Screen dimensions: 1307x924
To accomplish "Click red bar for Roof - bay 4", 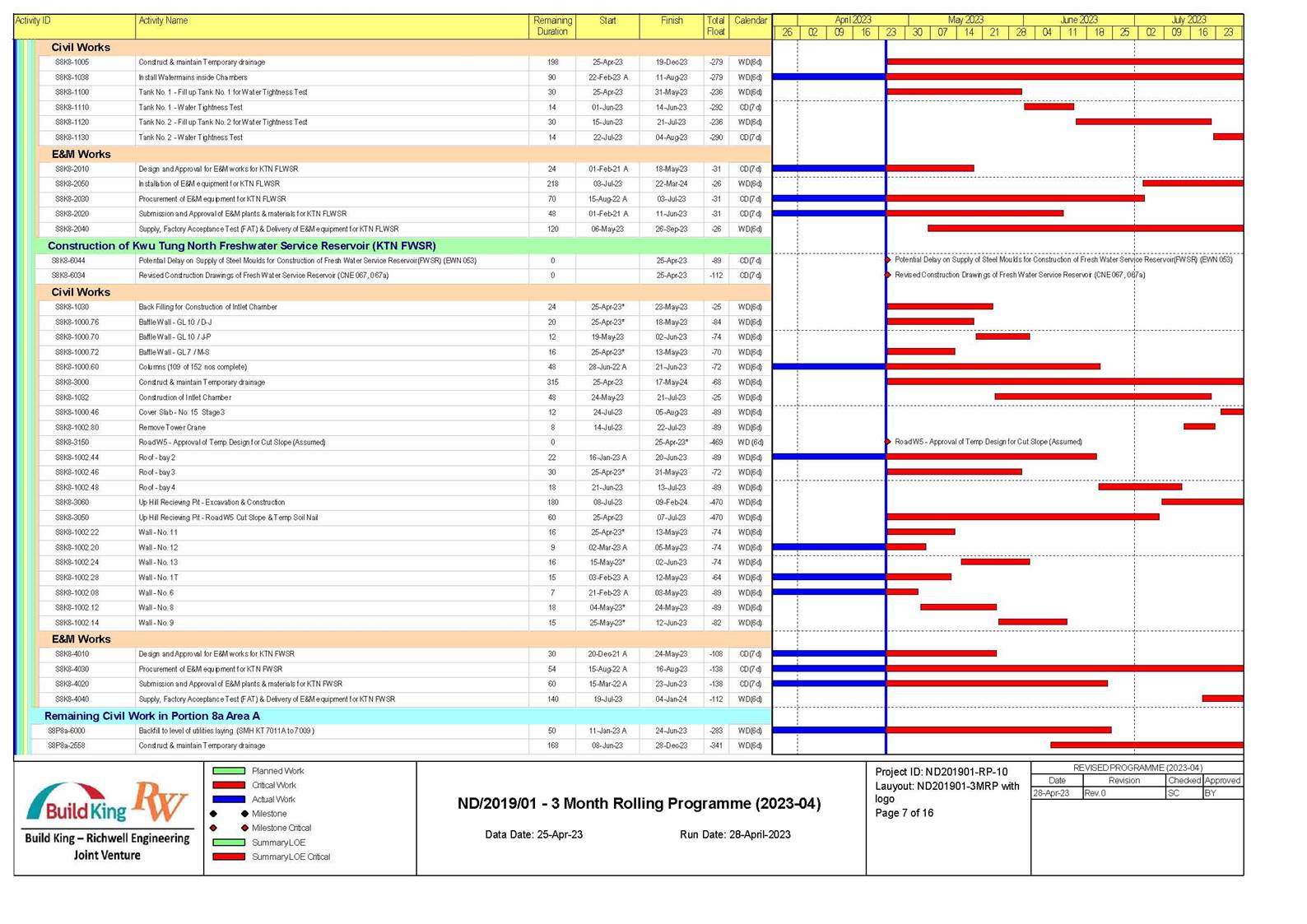I will 1140,487.
